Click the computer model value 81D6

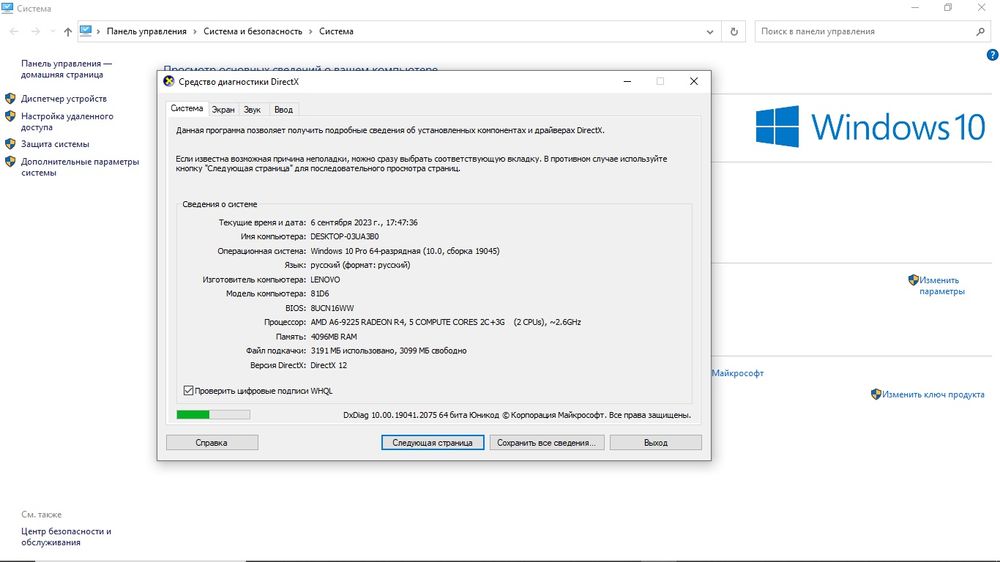coord(320,294)
